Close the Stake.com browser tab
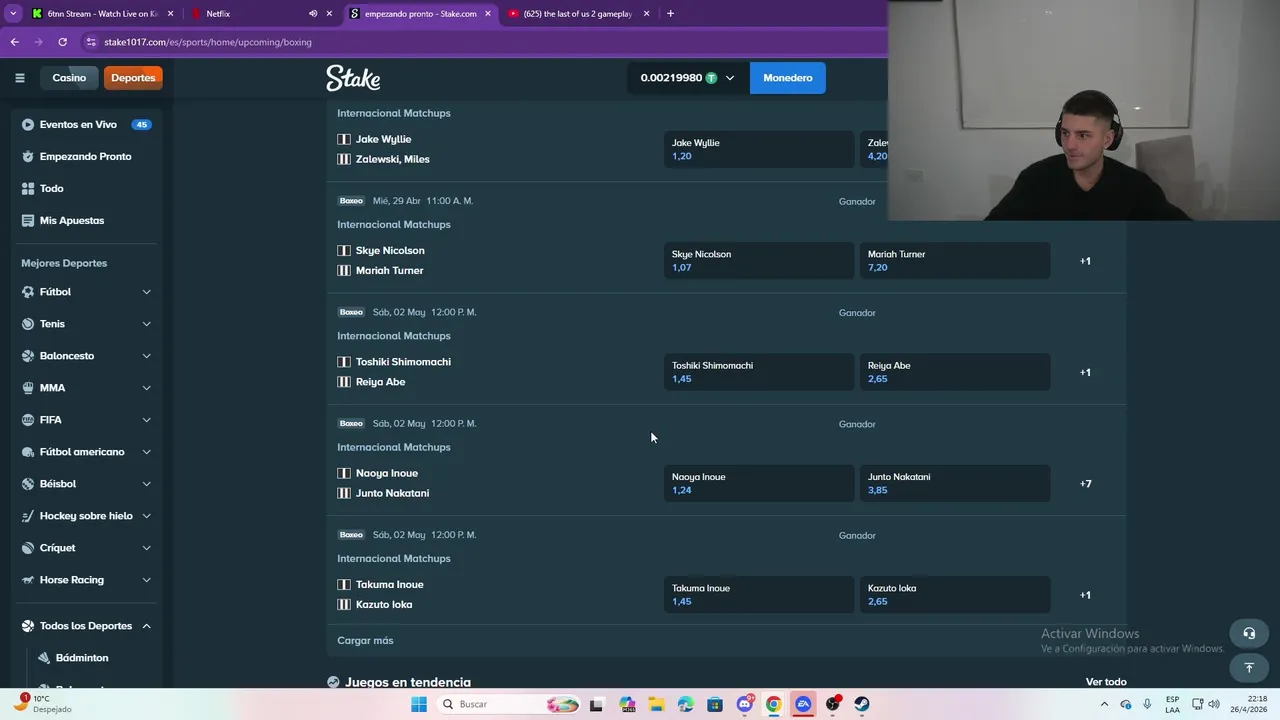The height and width of the screenshot is (720, 1280). [x=488, y=14]
